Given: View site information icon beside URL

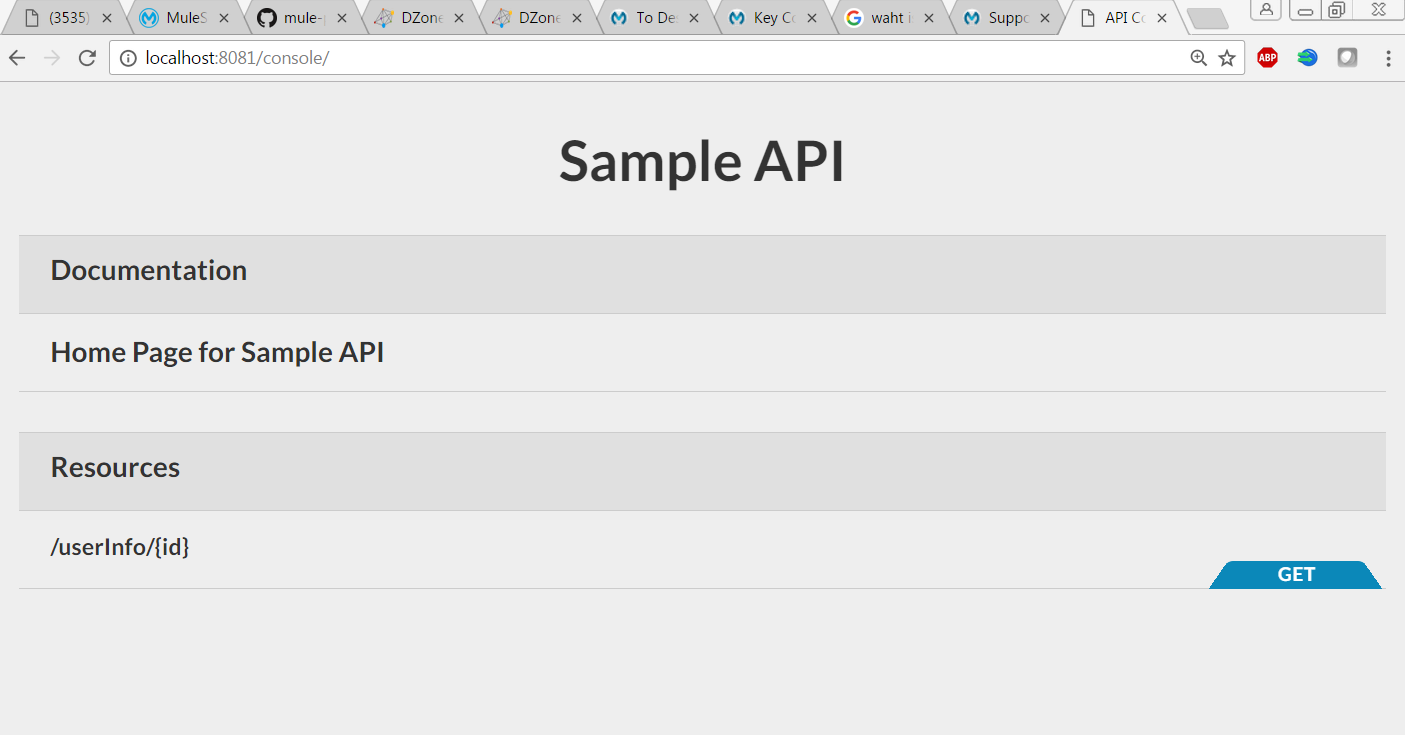Looking at the screenshot, I should (128, 58).
